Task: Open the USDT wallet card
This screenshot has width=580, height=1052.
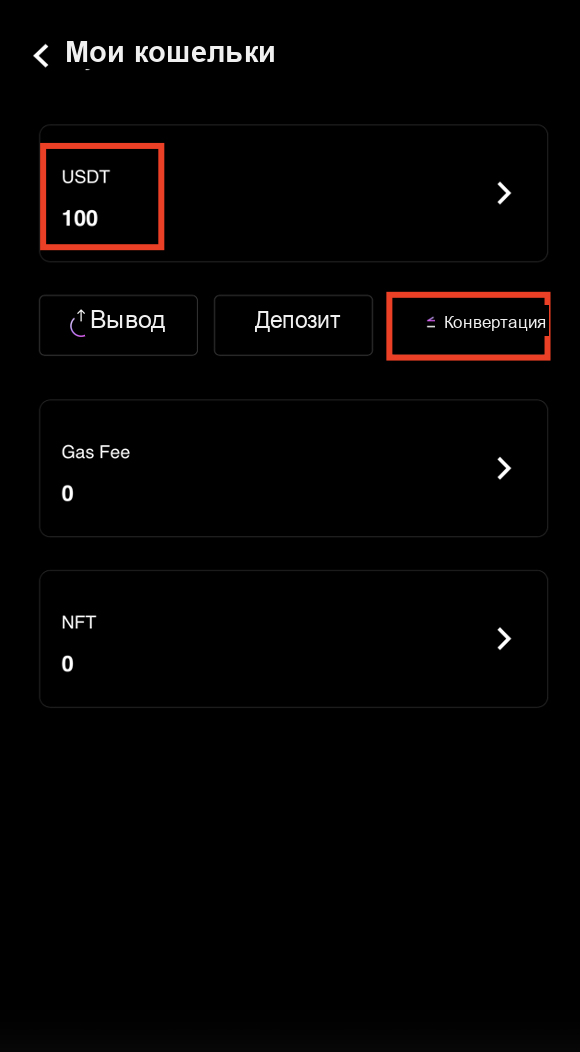Action: (x=293, y=193)
